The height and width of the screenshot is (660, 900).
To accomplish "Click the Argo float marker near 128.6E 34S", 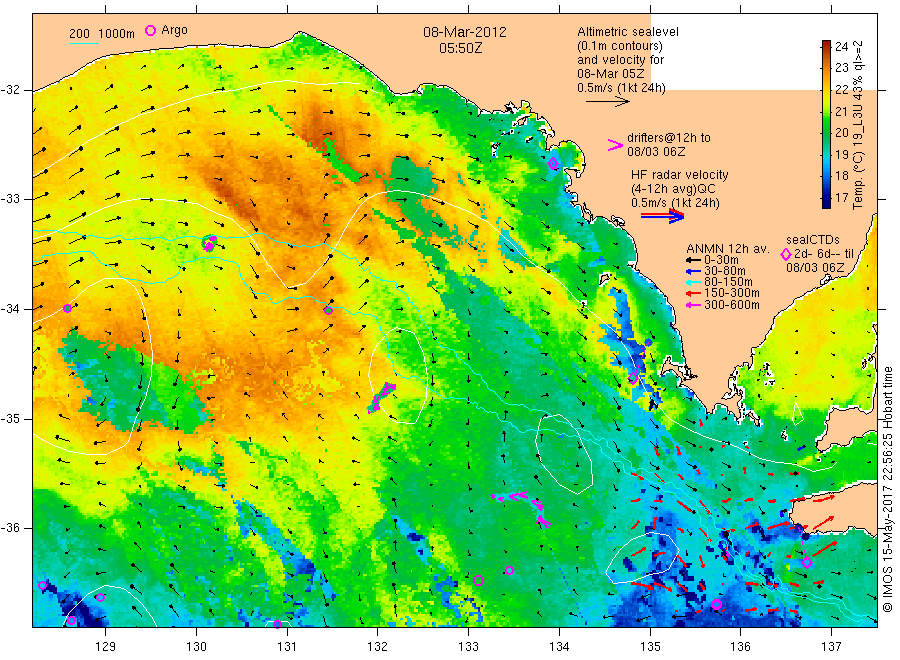I will click(x=67, y=308).
